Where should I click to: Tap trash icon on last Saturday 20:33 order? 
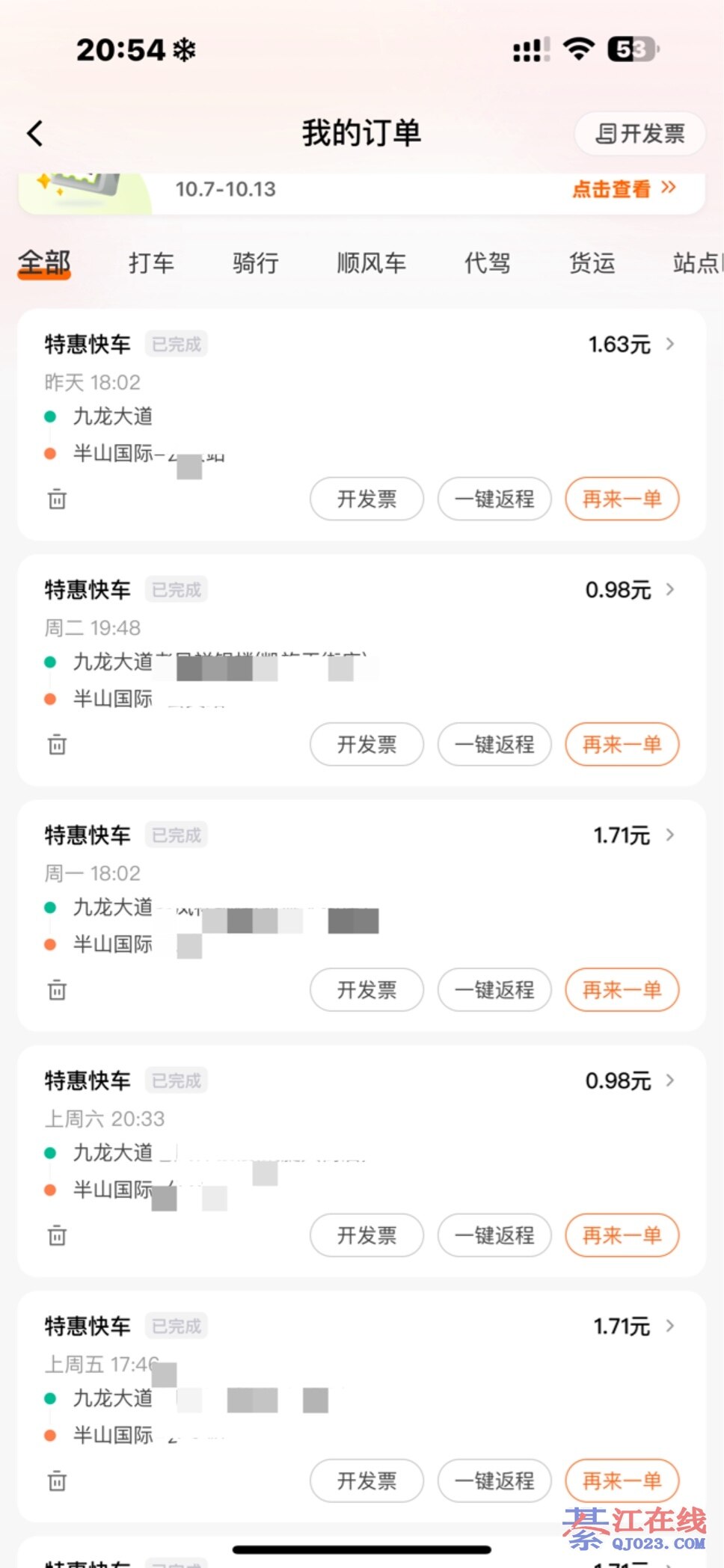click(57, 1235)
